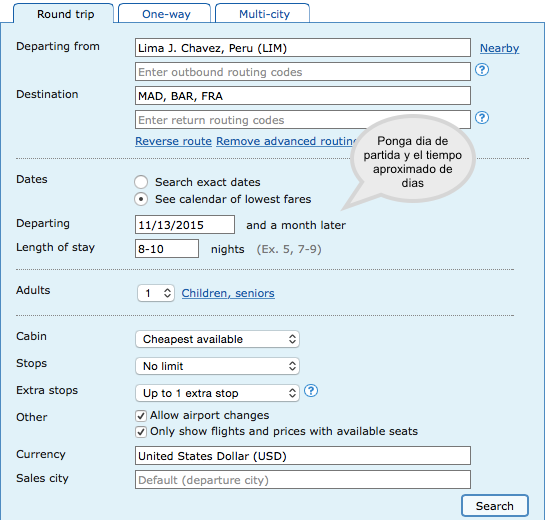Select See calendar of lowest fares option
545x520 pixels.
click(x=141, y=199)
